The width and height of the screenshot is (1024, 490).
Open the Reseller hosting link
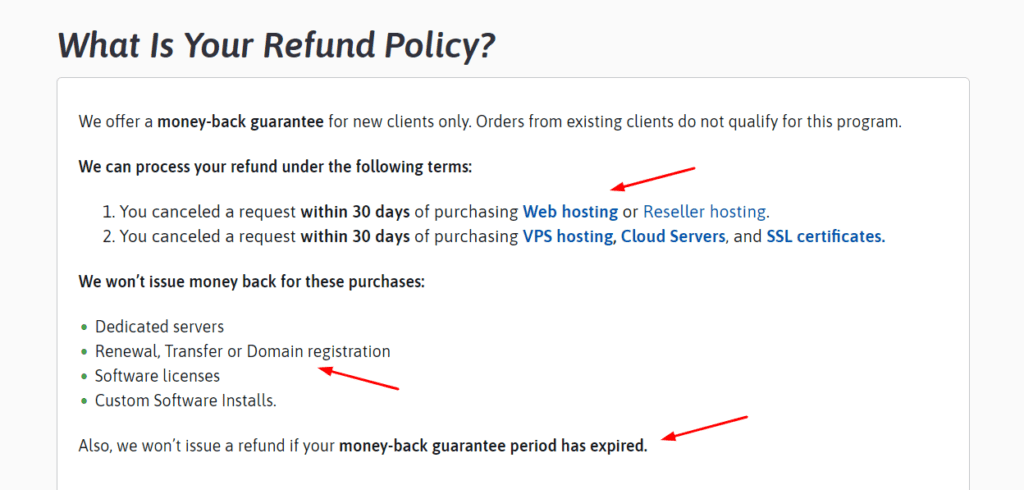point(704,212)
